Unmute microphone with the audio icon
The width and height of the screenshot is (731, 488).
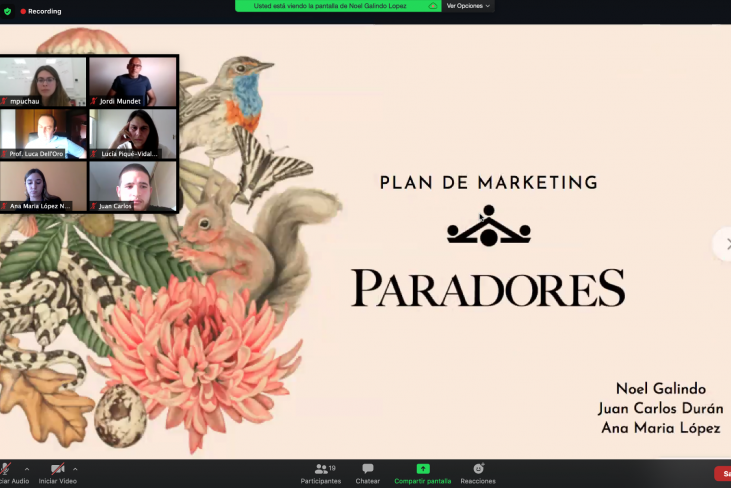pyautogui.click(x=6, y=469)
